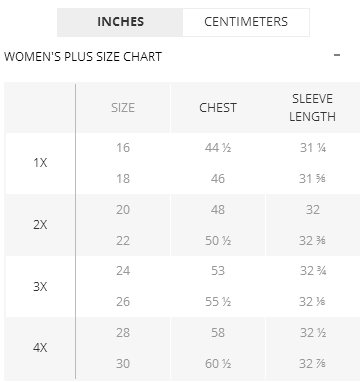Select the 2X size row label

click(40, 225)
